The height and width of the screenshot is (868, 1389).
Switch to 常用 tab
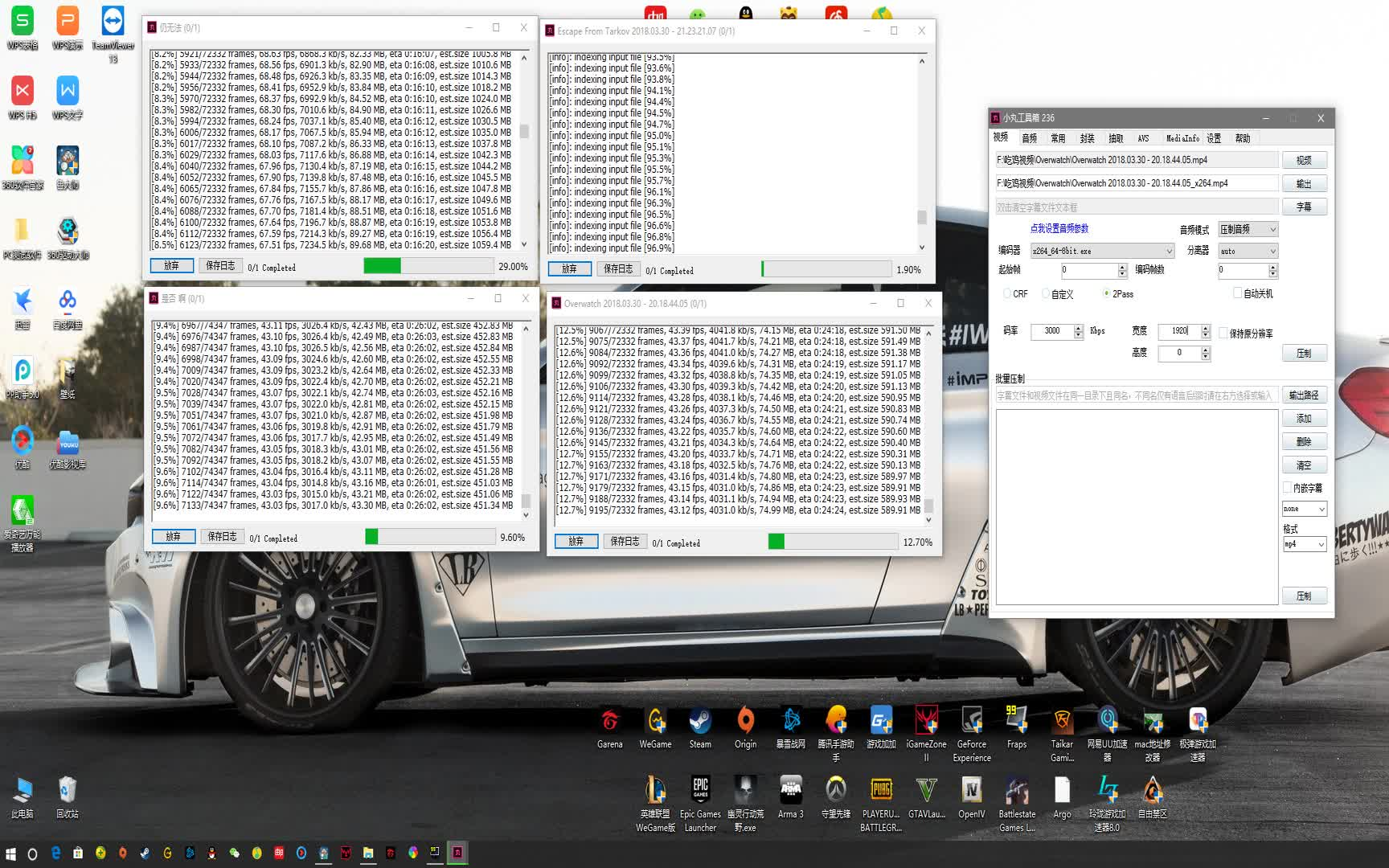point(1059,138)
